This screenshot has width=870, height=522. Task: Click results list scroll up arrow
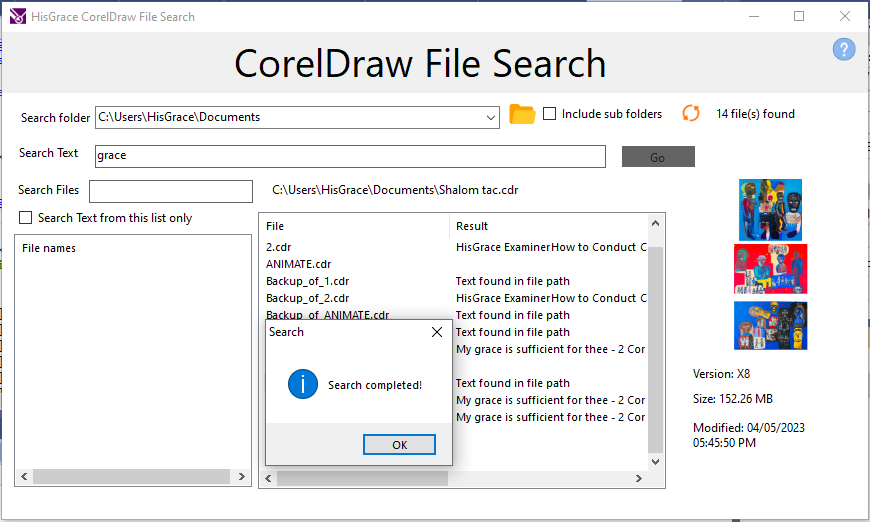655,224
